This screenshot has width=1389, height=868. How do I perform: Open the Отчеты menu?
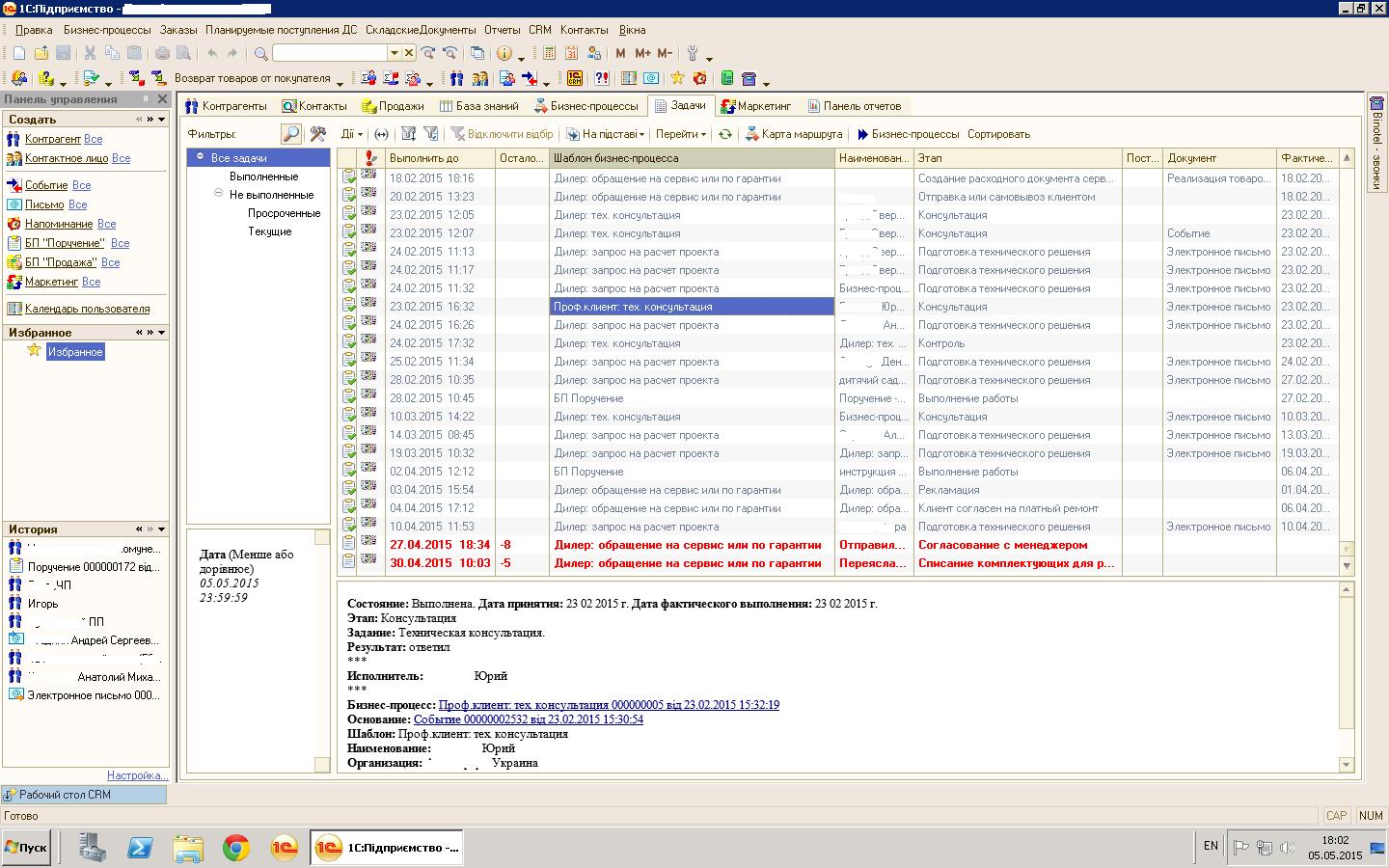pos(503,30)
